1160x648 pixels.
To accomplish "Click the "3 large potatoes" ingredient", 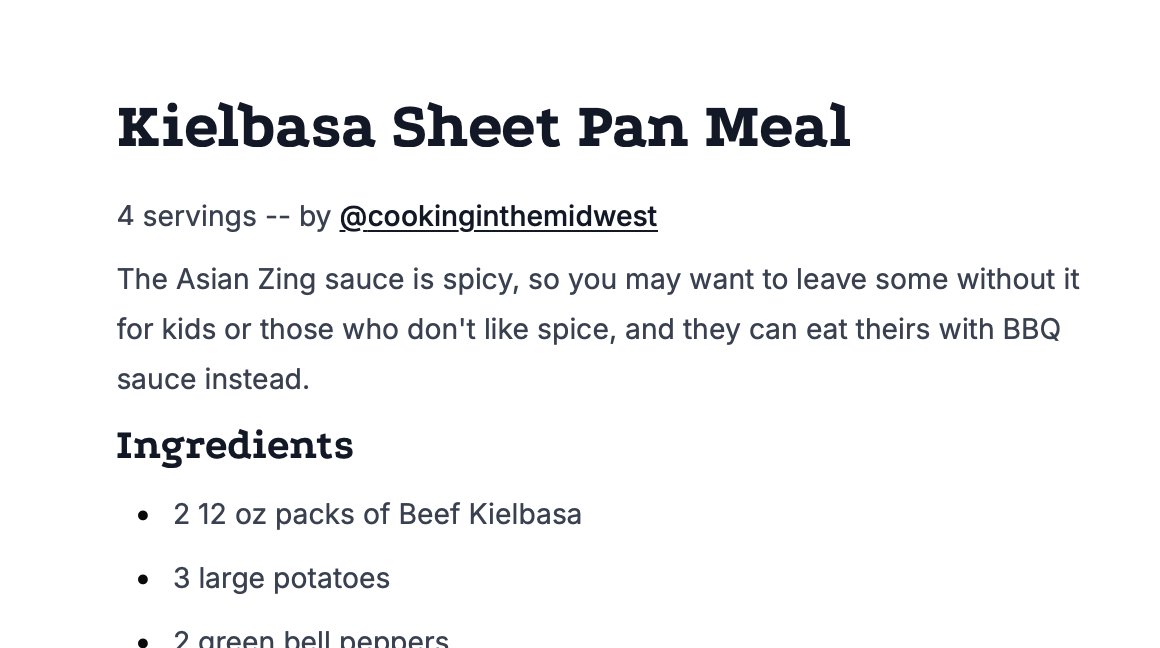I will pos(281,578).
